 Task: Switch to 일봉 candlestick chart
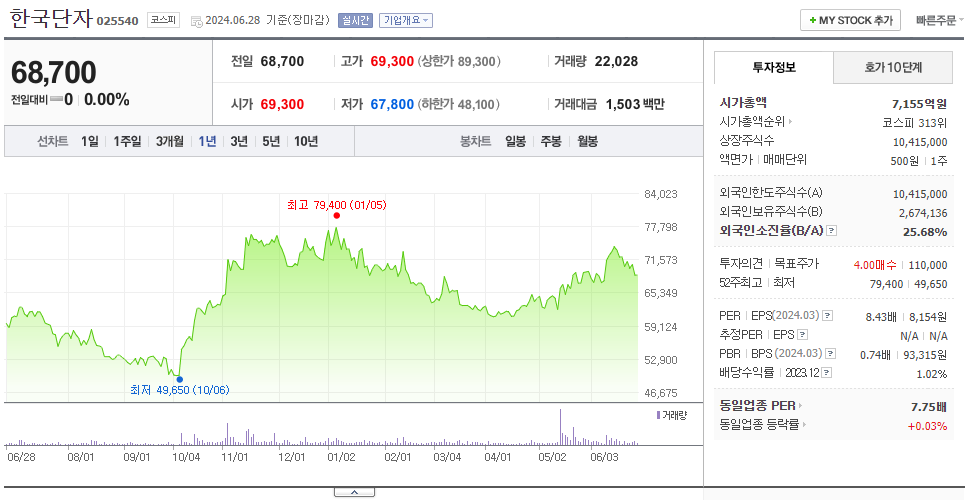tap(515, 141)
